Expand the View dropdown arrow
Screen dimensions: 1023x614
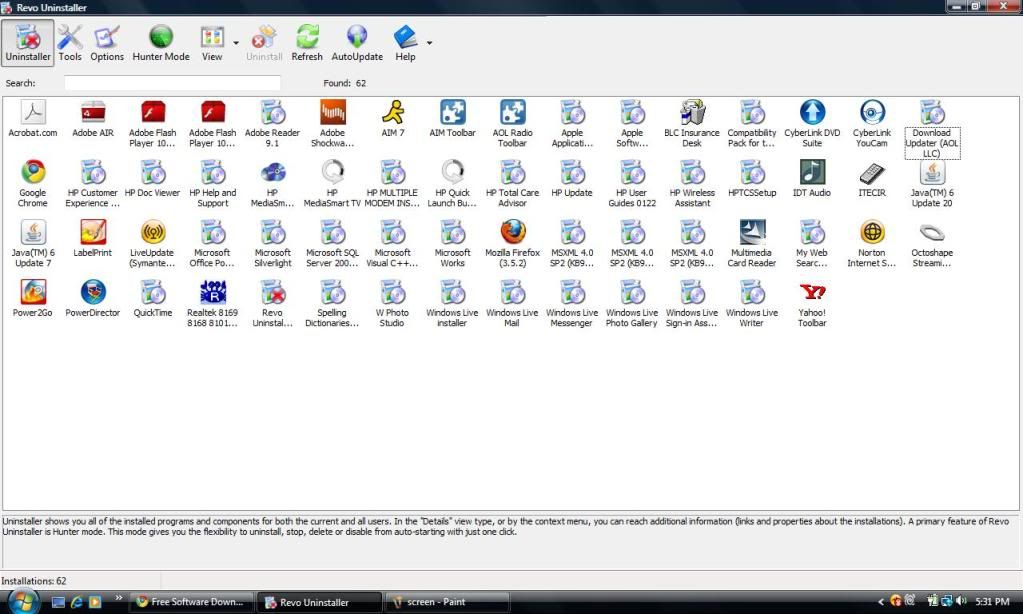236,43
